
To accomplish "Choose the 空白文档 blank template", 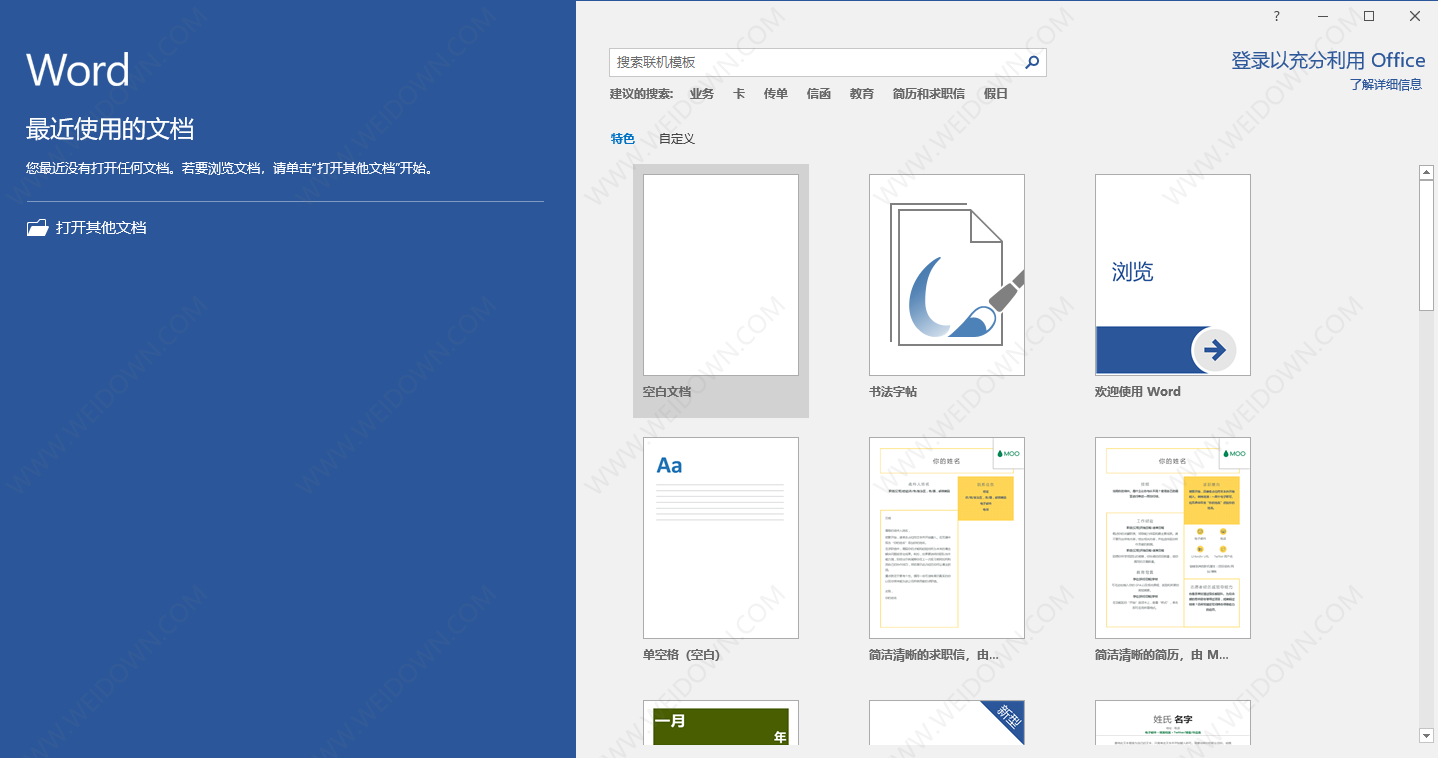I will [x=721, y=290].
